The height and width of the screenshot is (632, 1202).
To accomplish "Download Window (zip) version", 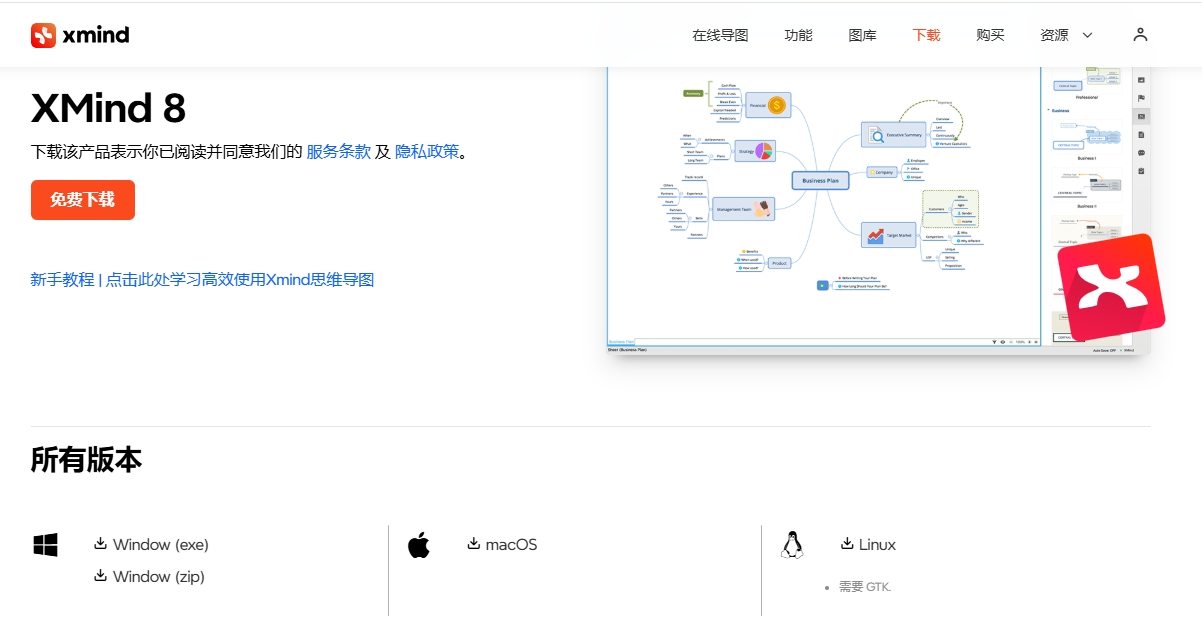I will (x=159, y=576).
